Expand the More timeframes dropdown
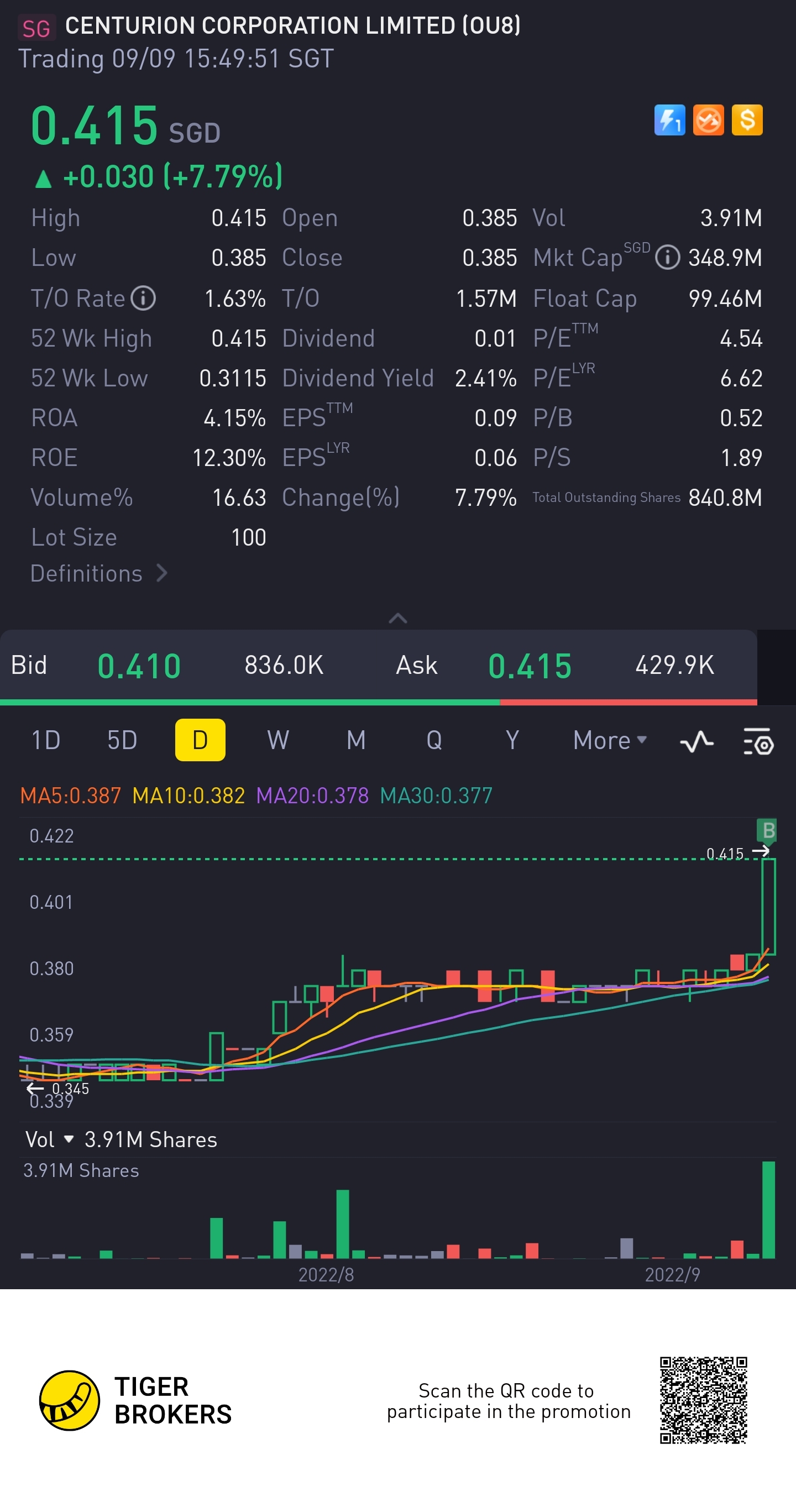Viewport: 796px width, 1512px height. coord(610,740)
